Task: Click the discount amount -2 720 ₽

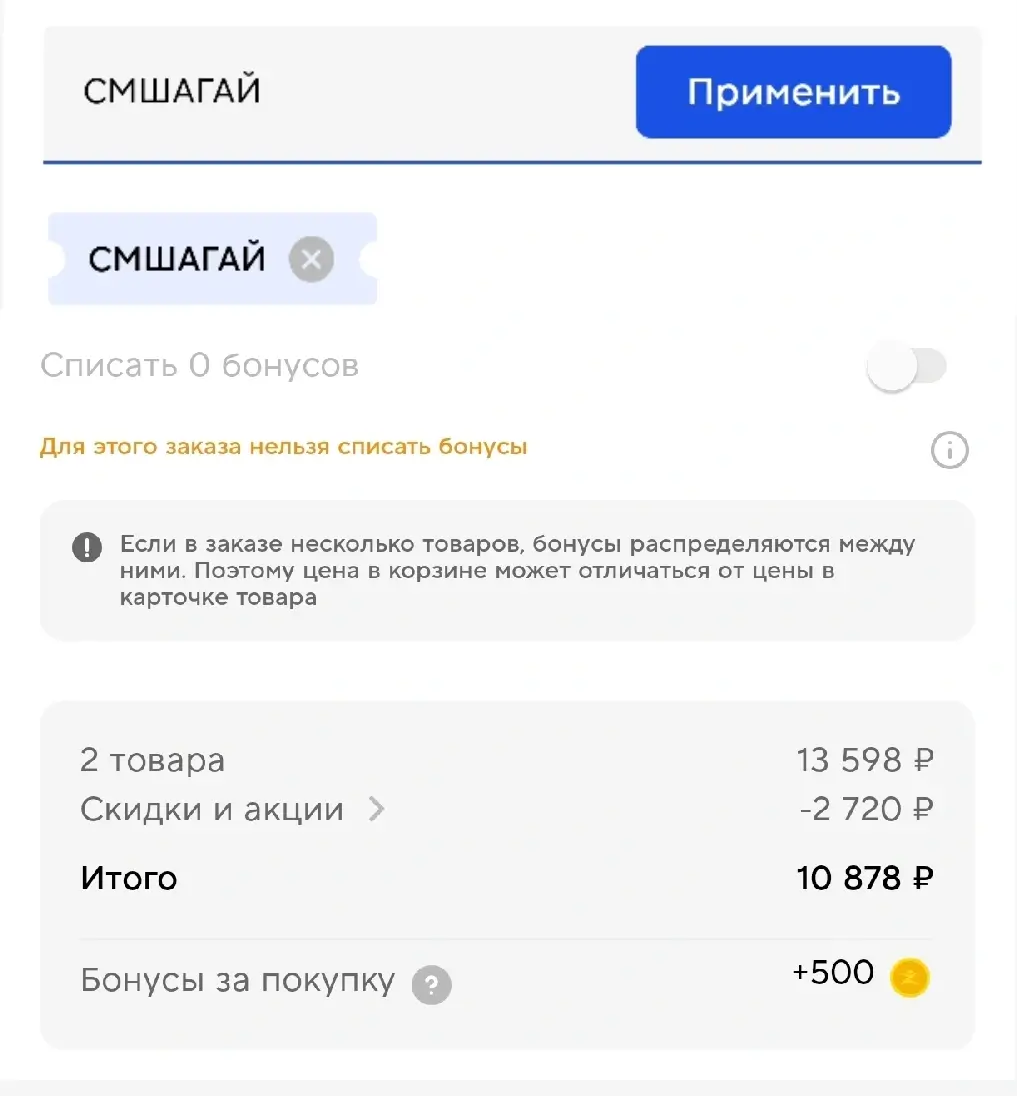Action: 866,809
